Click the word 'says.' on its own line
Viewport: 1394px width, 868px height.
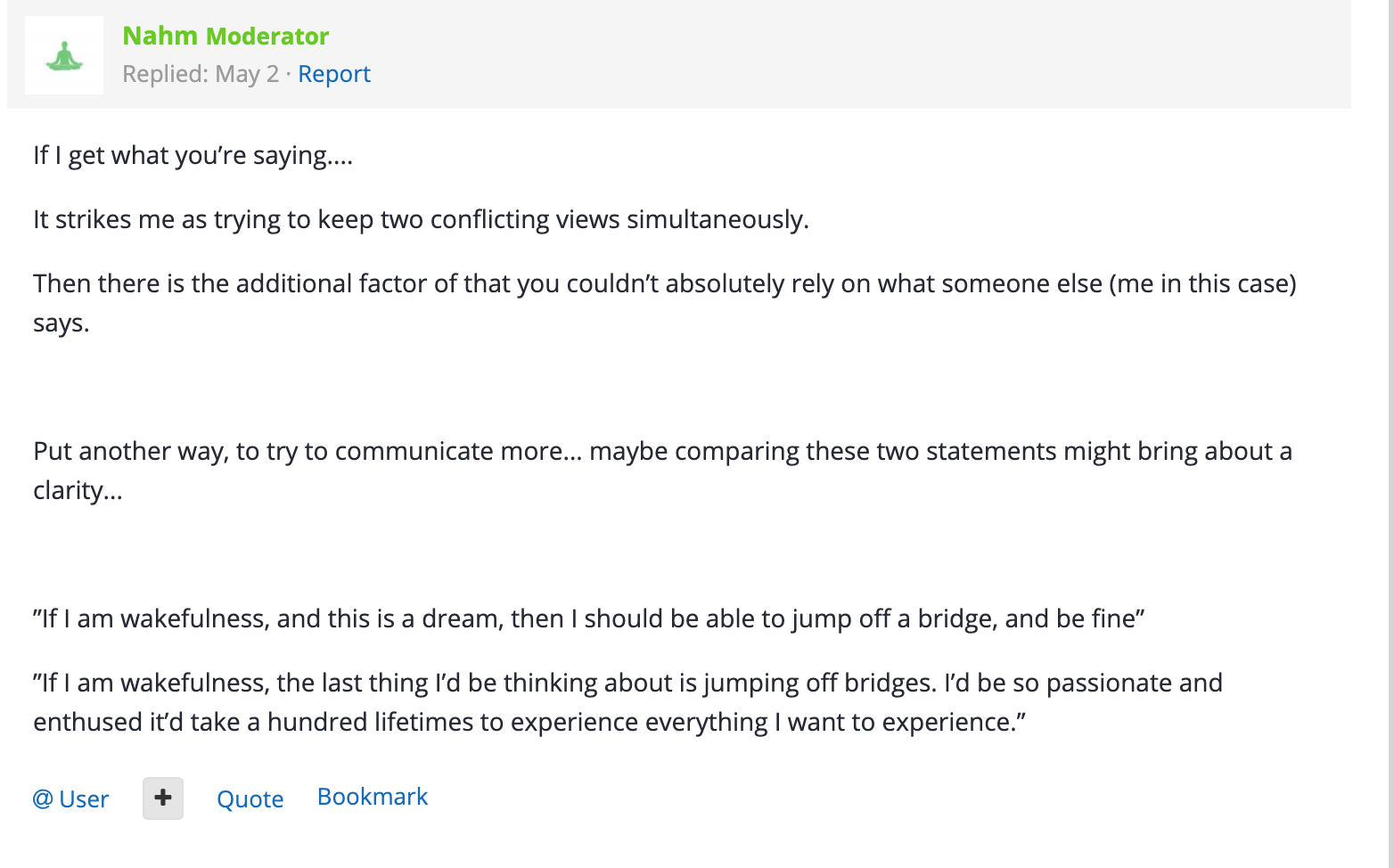tap(61, 323)
